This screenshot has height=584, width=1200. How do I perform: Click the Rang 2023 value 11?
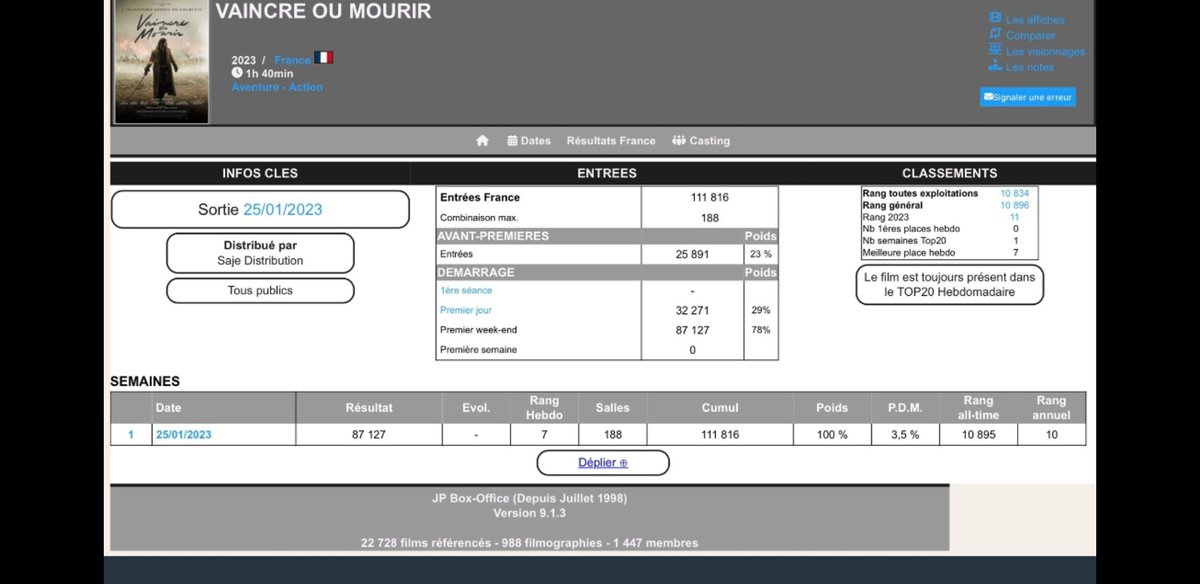[x=1014, y=217]
